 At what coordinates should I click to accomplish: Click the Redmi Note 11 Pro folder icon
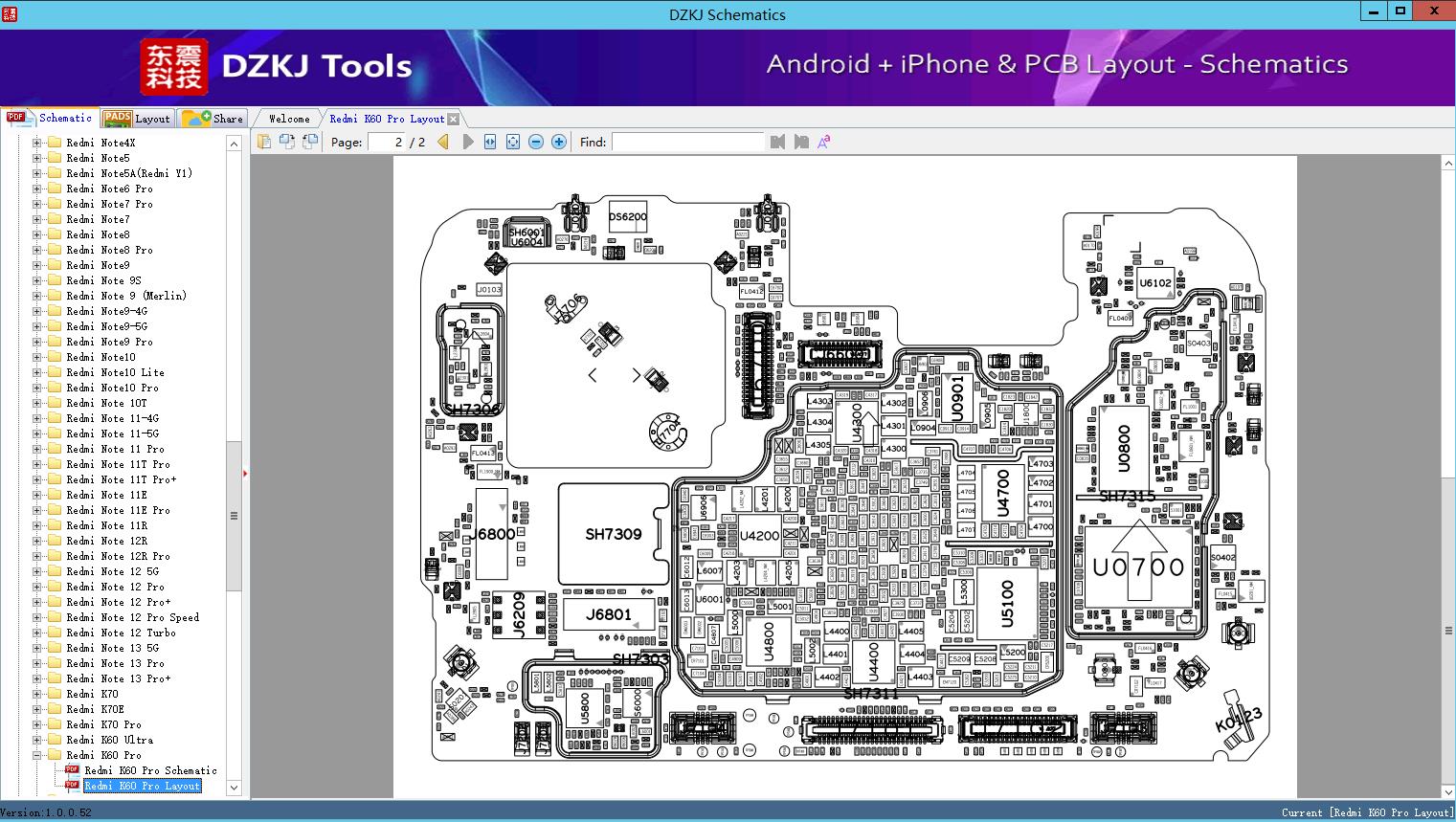55,449
